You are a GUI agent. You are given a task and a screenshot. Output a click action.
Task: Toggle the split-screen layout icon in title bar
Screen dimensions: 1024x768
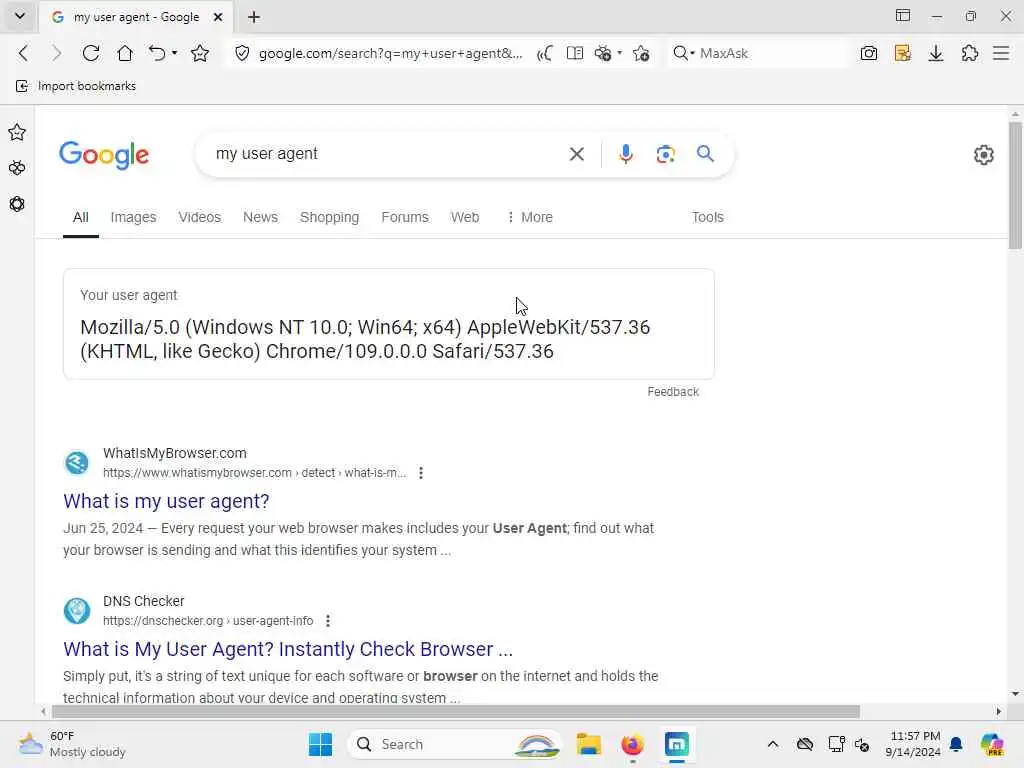tap(903, 16)
